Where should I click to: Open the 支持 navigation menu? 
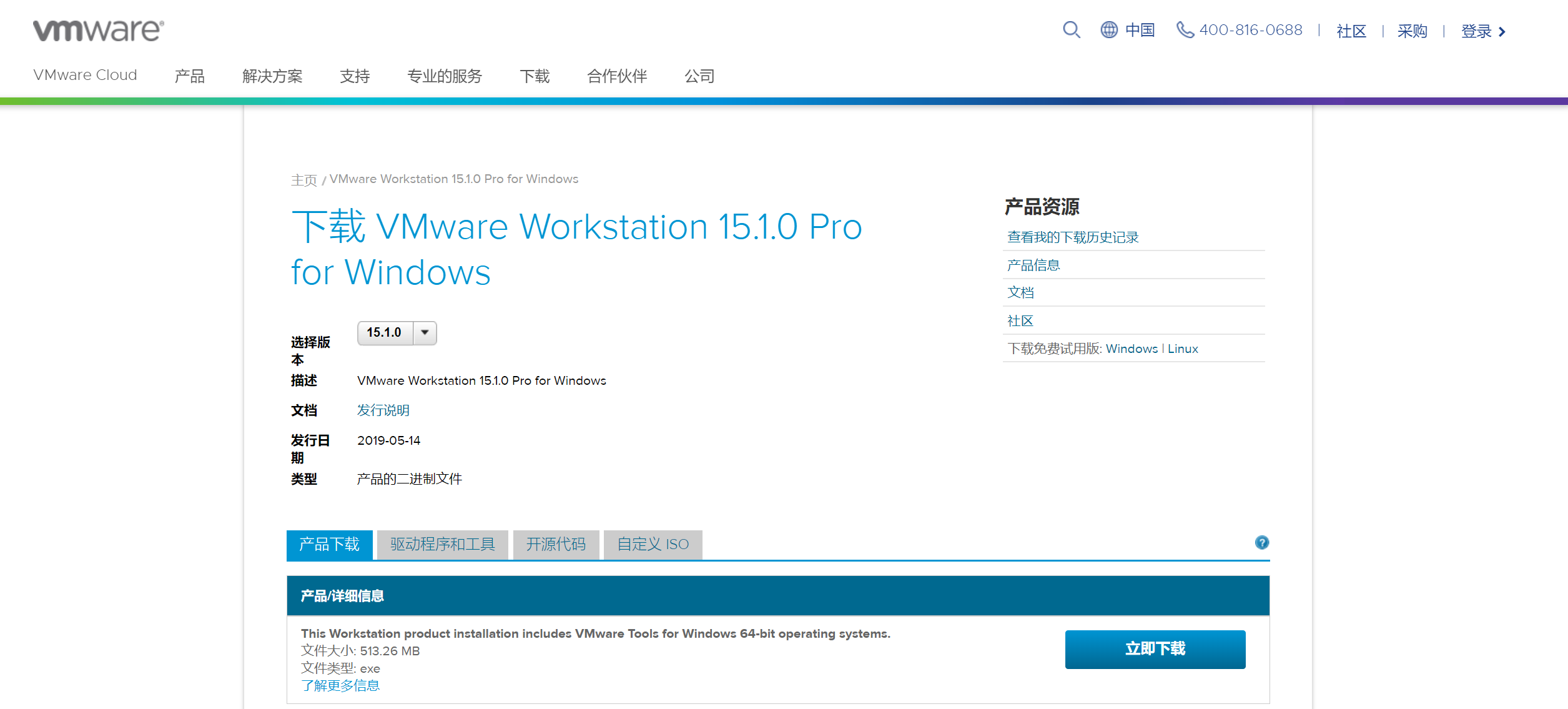355,76
